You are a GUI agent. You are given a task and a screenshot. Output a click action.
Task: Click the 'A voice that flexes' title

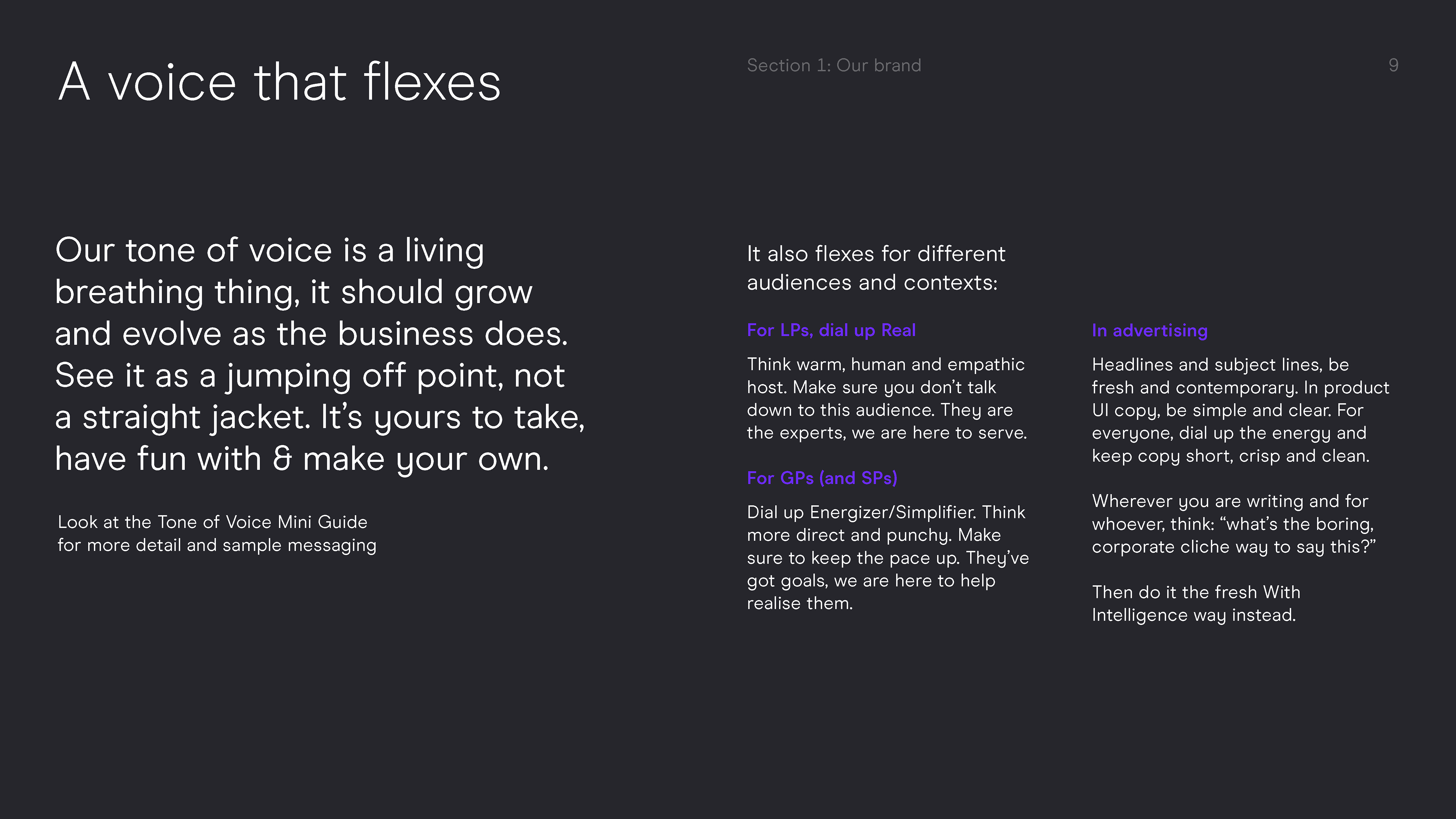click(279, 83)
